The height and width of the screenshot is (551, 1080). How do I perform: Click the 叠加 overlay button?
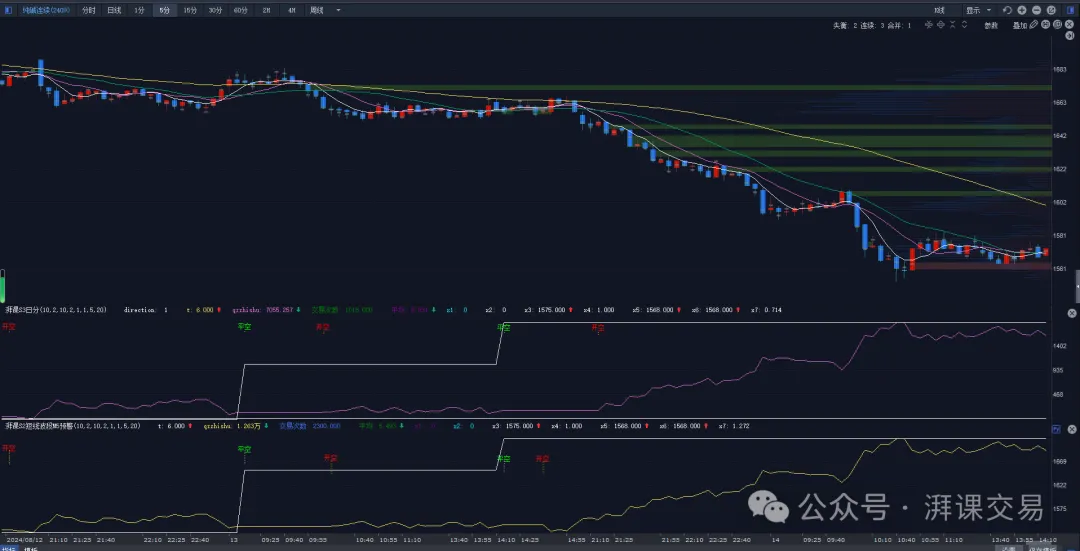[1019, 25]
